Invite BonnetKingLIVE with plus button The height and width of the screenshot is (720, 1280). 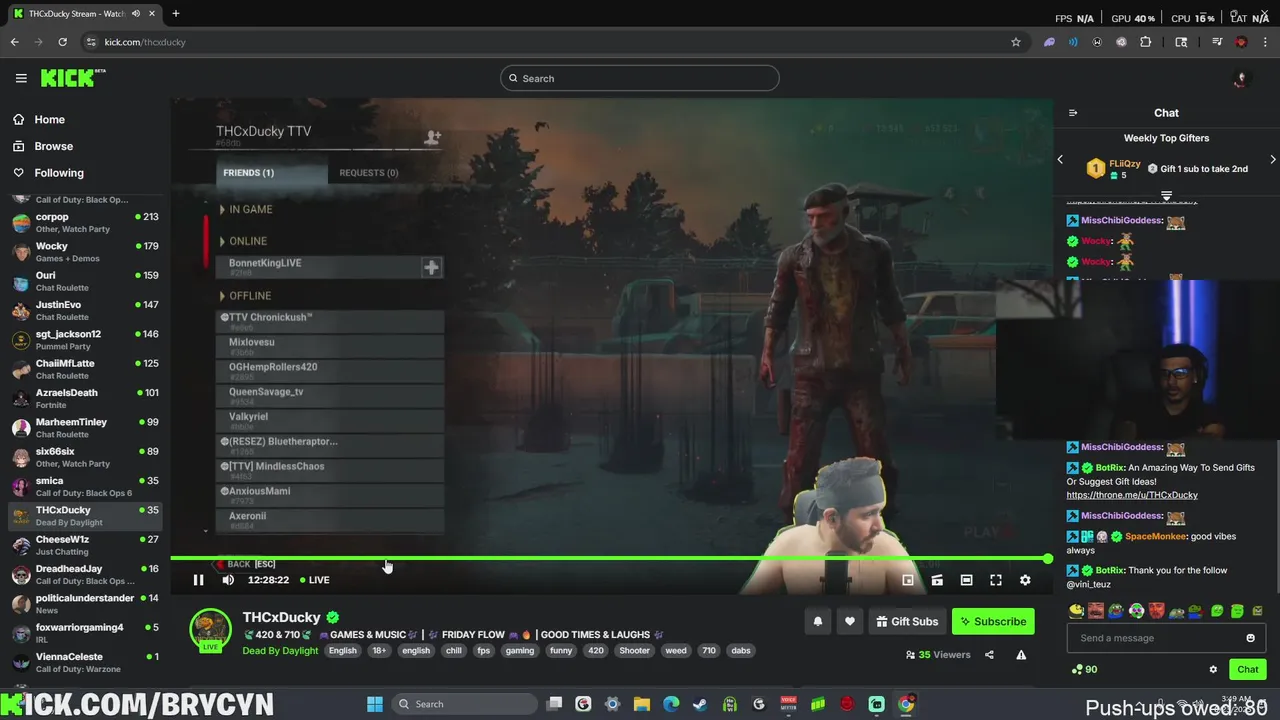[431, 267]
